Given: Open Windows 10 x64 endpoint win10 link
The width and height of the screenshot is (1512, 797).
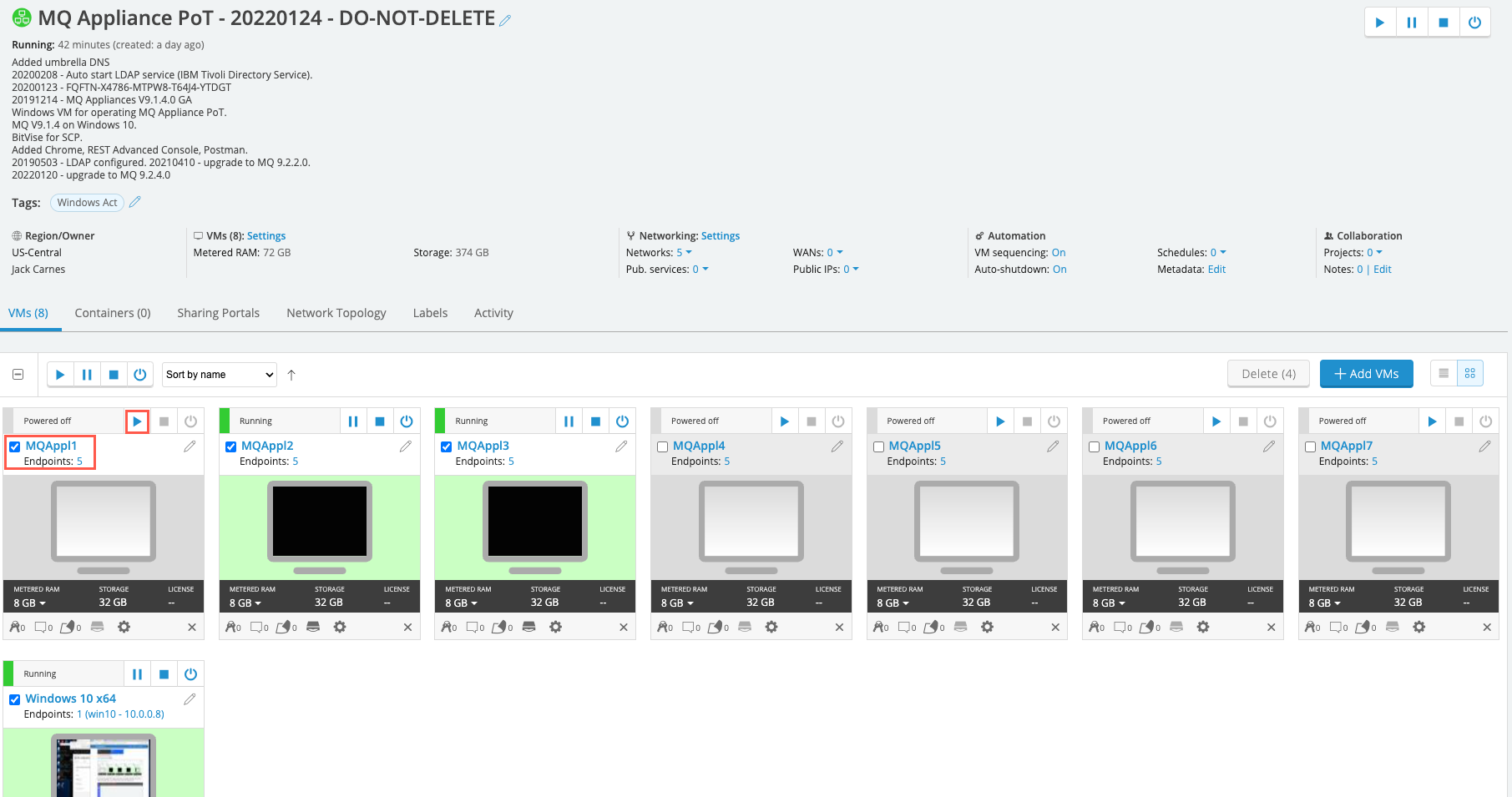Looking at the screenshot, I should coord(120,714).
